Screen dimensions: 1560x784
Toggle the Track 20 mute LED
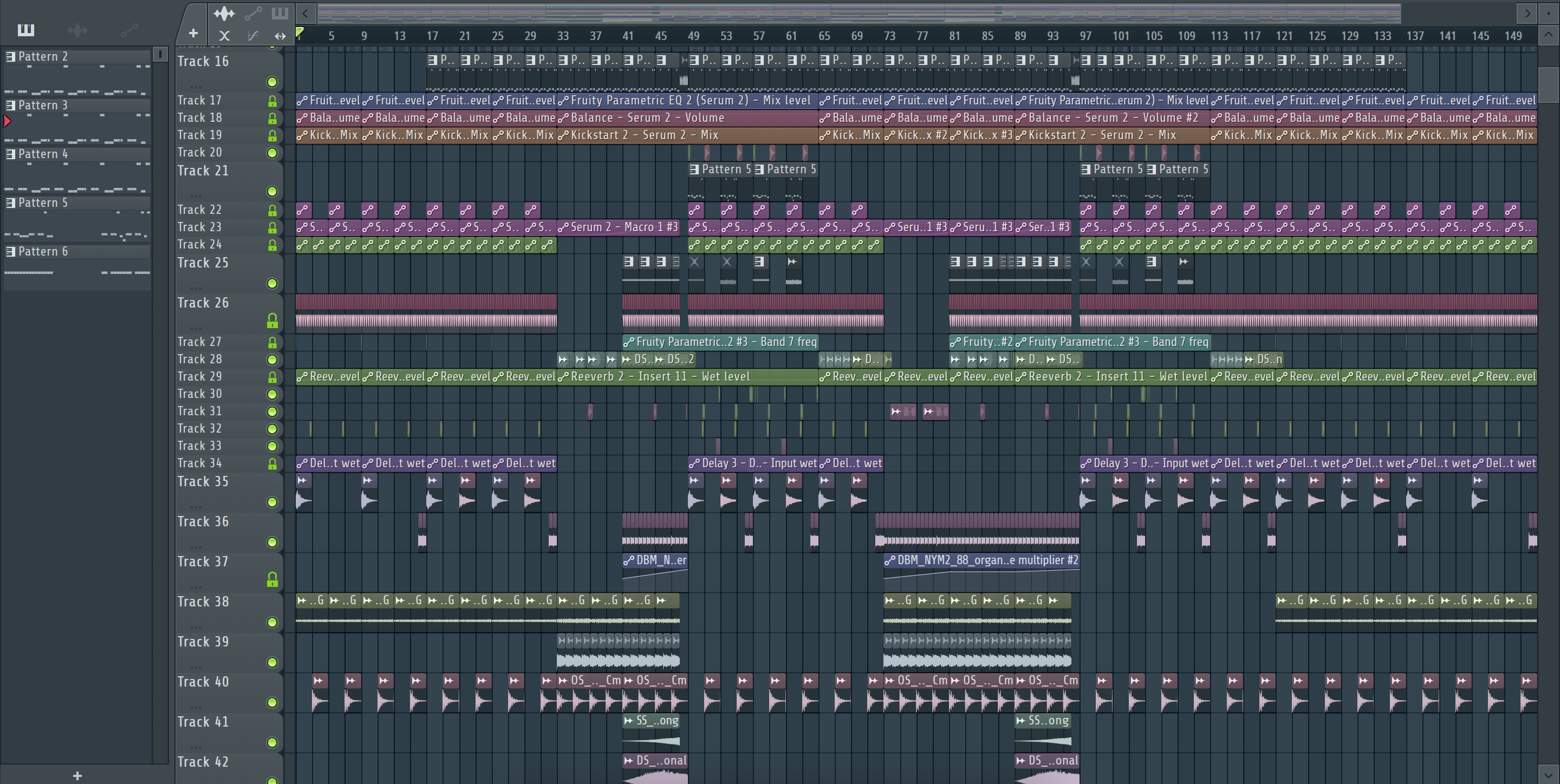point(272,153)
